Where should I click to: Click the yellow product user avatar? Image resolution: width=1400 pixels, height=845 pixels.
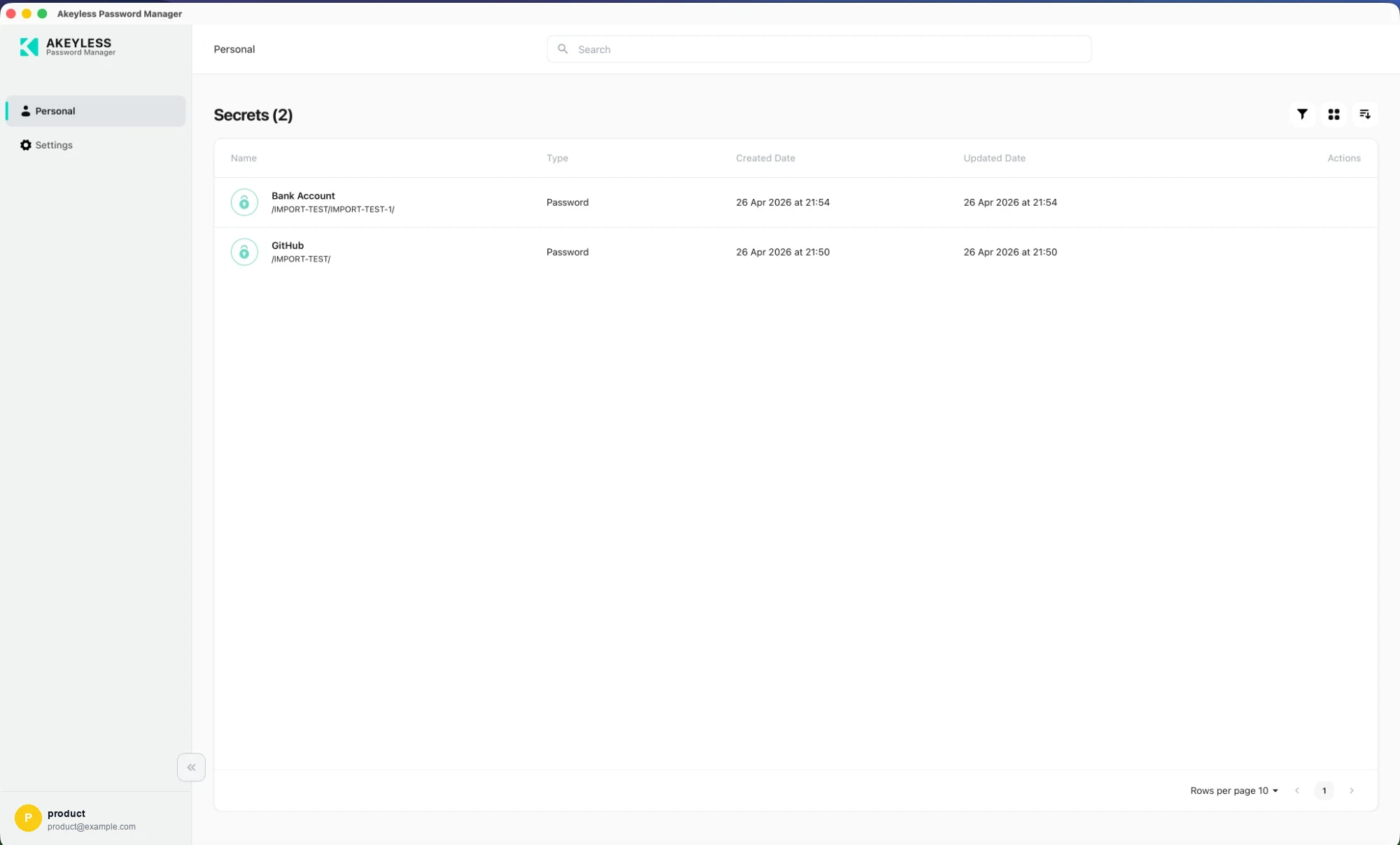[28, 818]
